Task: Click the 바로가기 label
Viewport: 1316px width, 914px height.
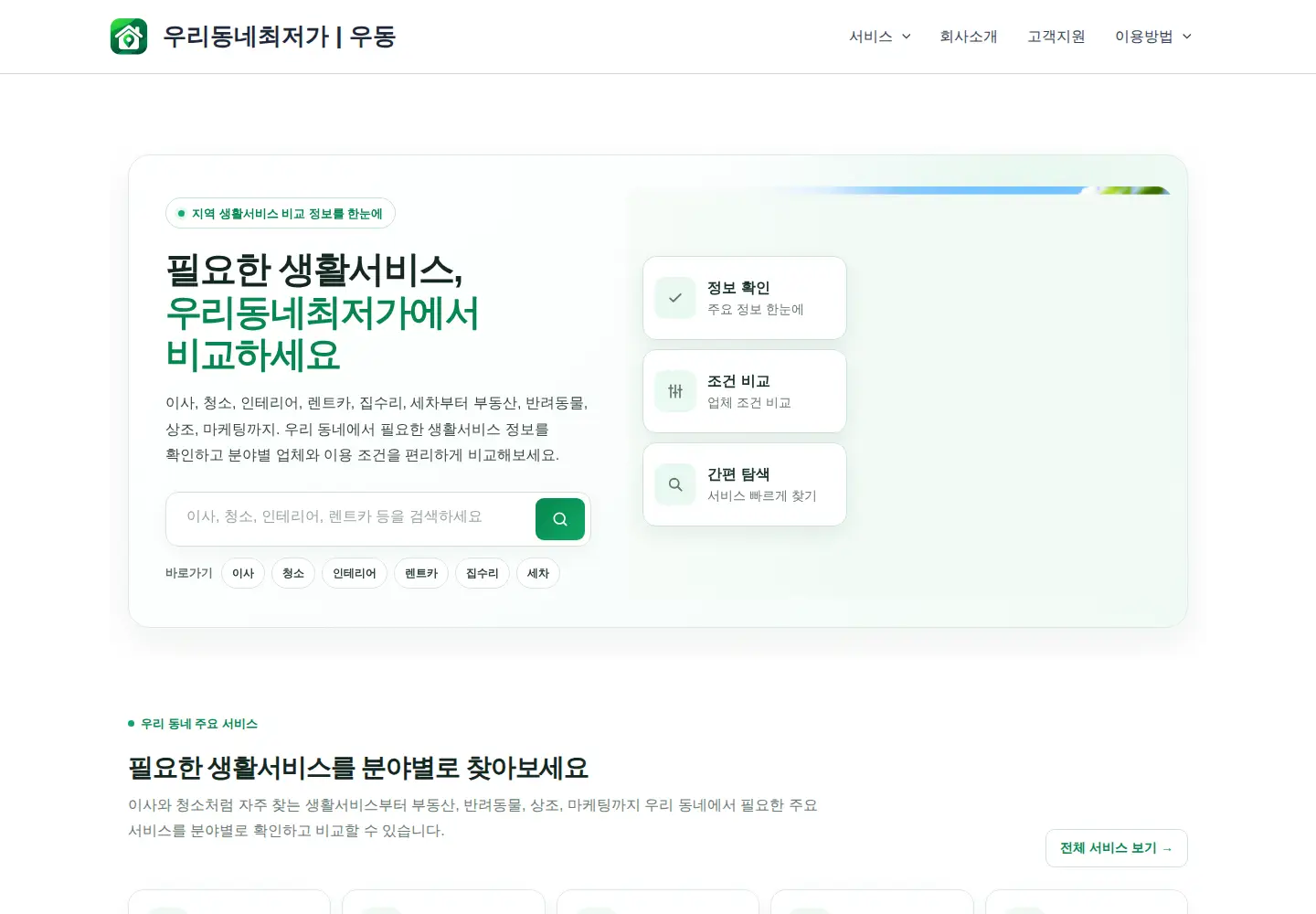Action: point(189,573)
